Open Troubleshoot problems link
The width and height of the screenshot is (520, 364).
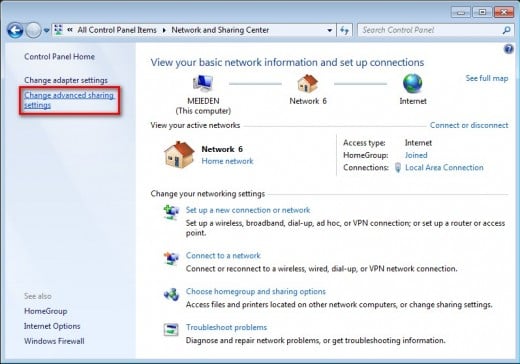226,327
